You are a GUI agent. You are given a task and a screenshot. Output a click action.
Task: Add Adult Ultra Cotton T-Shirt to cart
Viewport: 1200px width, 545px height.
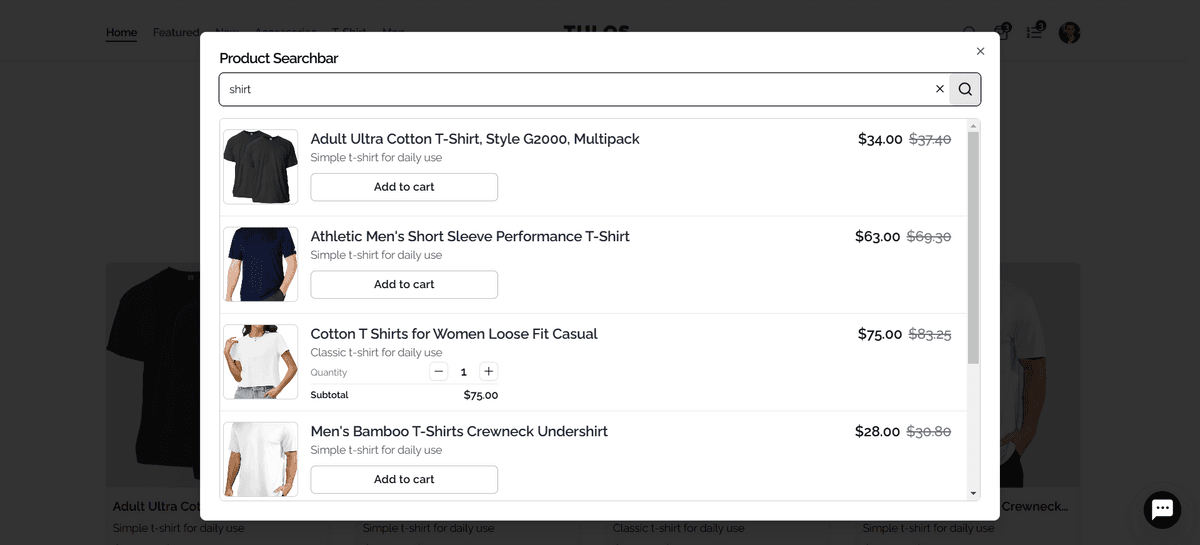pyautogui.click(x=404, y=187)
